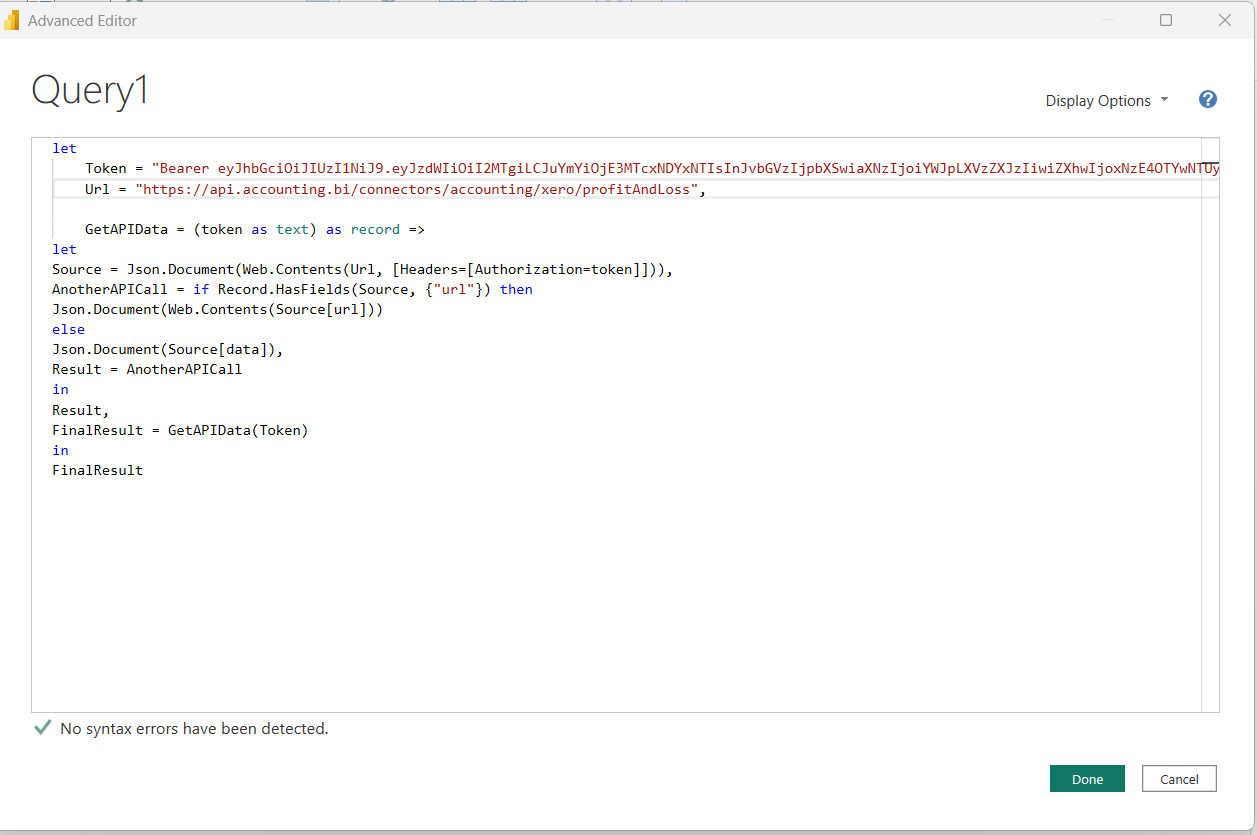1257x835 pixels.
Task: Click the first let keyword
Action: pos(64,148)
